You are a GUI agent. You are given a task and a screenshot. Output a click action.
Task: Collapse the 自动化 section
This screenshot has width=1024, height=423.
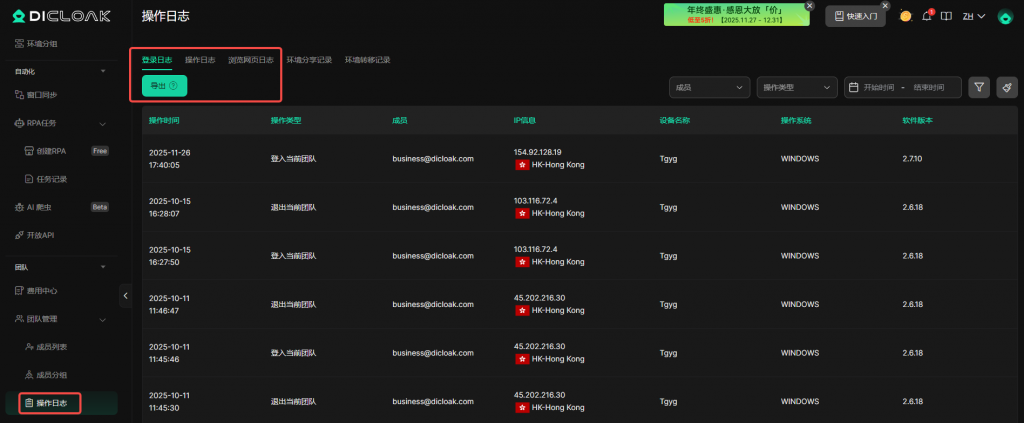click(x=103, y=71)
